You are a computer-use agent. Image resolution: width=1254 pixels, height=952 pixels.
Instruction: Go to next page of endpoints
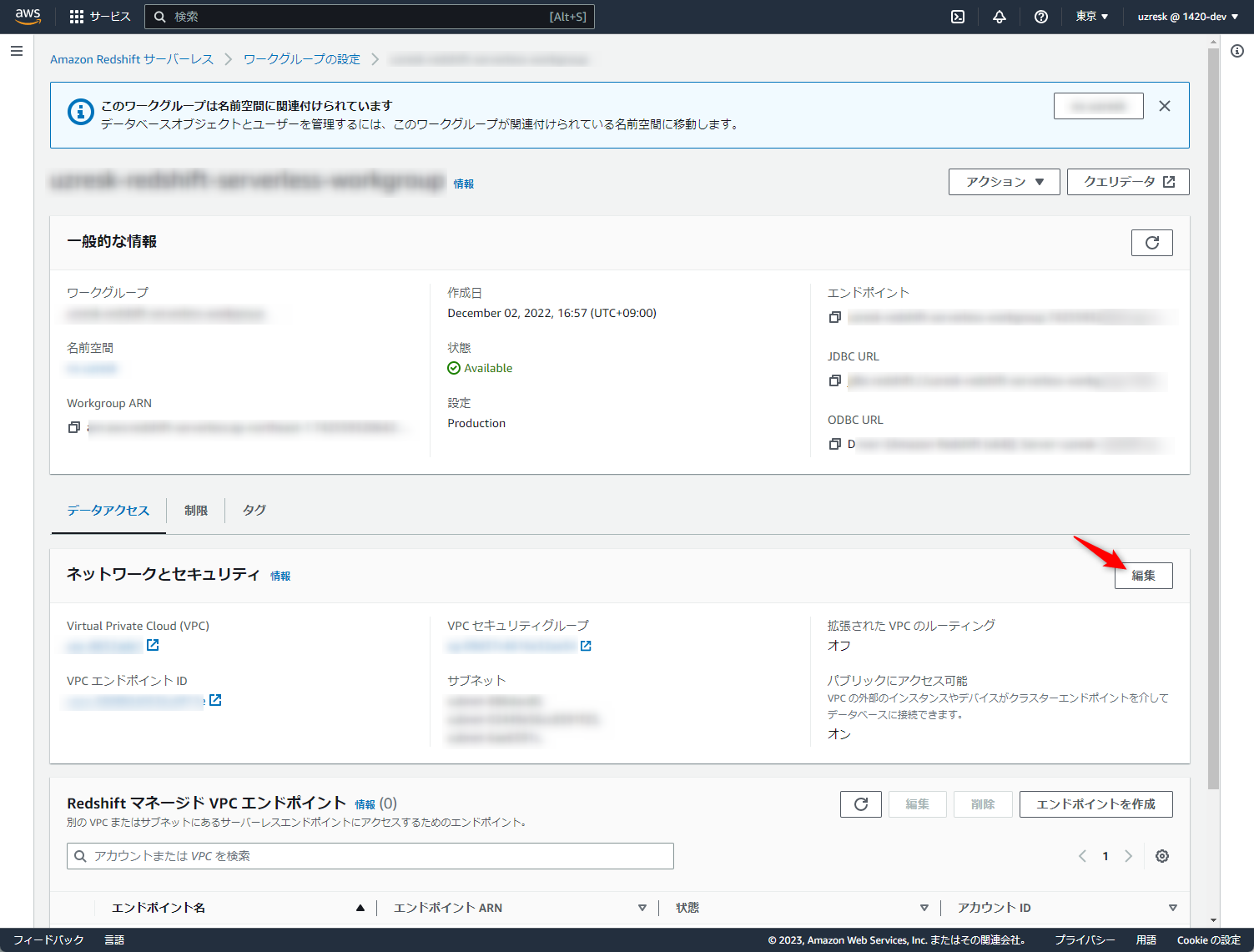click(1128, 856)
